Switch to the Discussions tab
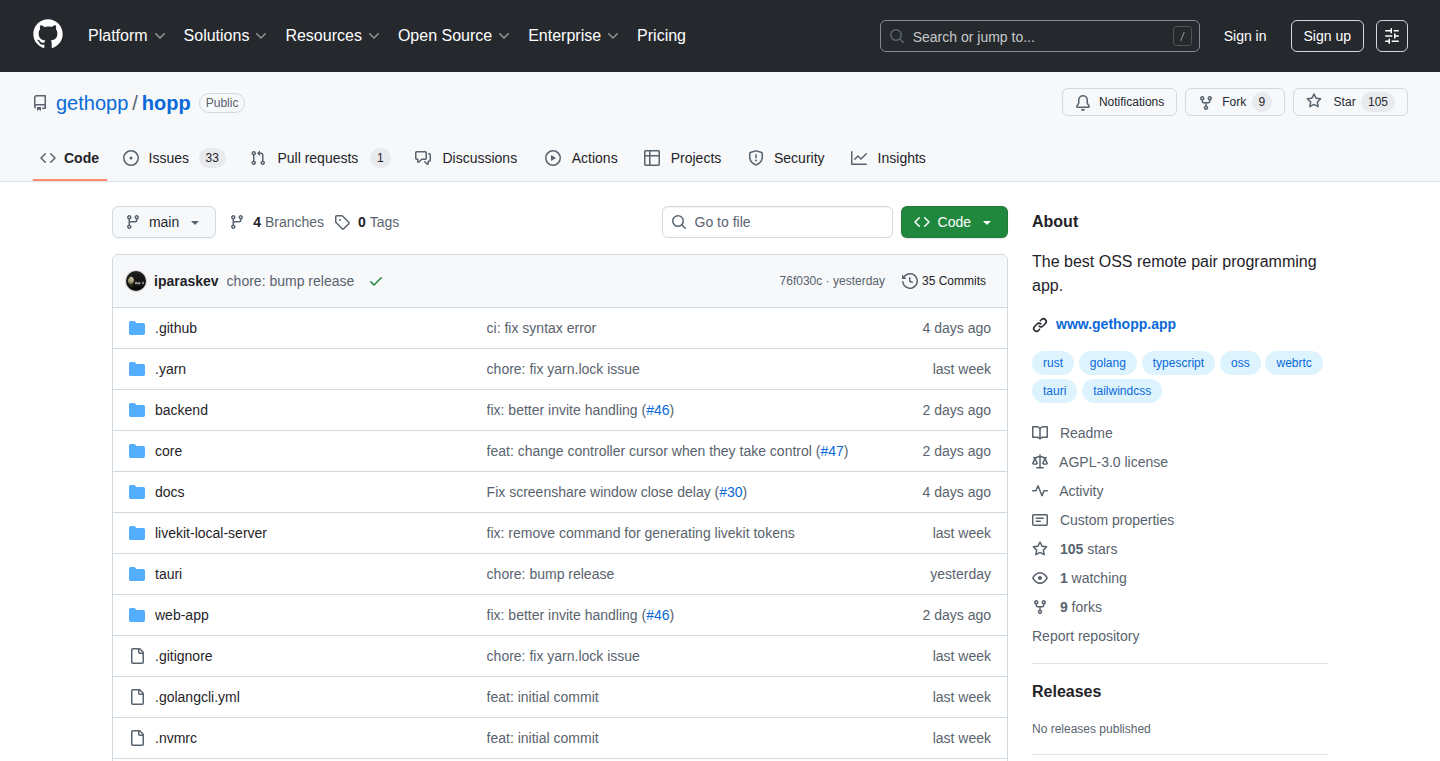 466,158
